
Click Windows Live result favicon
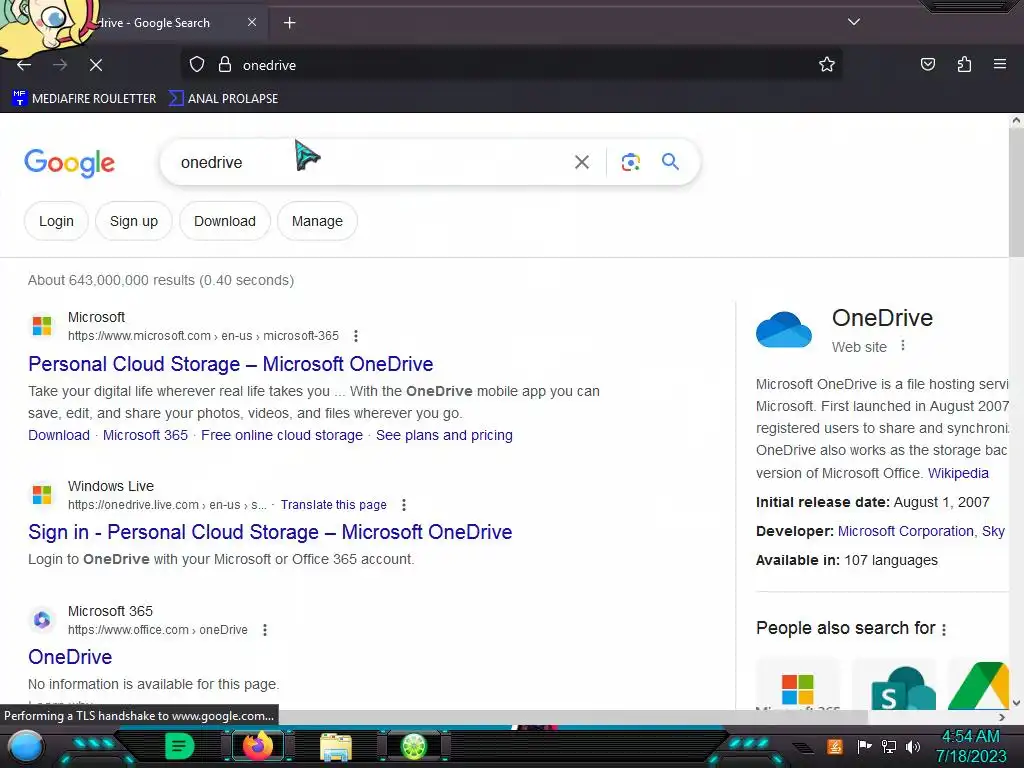click(42, 494)
